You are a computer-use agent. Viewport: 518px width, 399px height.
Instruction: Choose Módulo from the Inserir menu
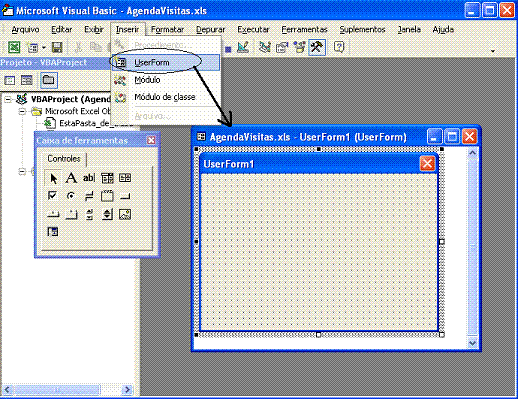pyautogui.click(x=166, y=80)
